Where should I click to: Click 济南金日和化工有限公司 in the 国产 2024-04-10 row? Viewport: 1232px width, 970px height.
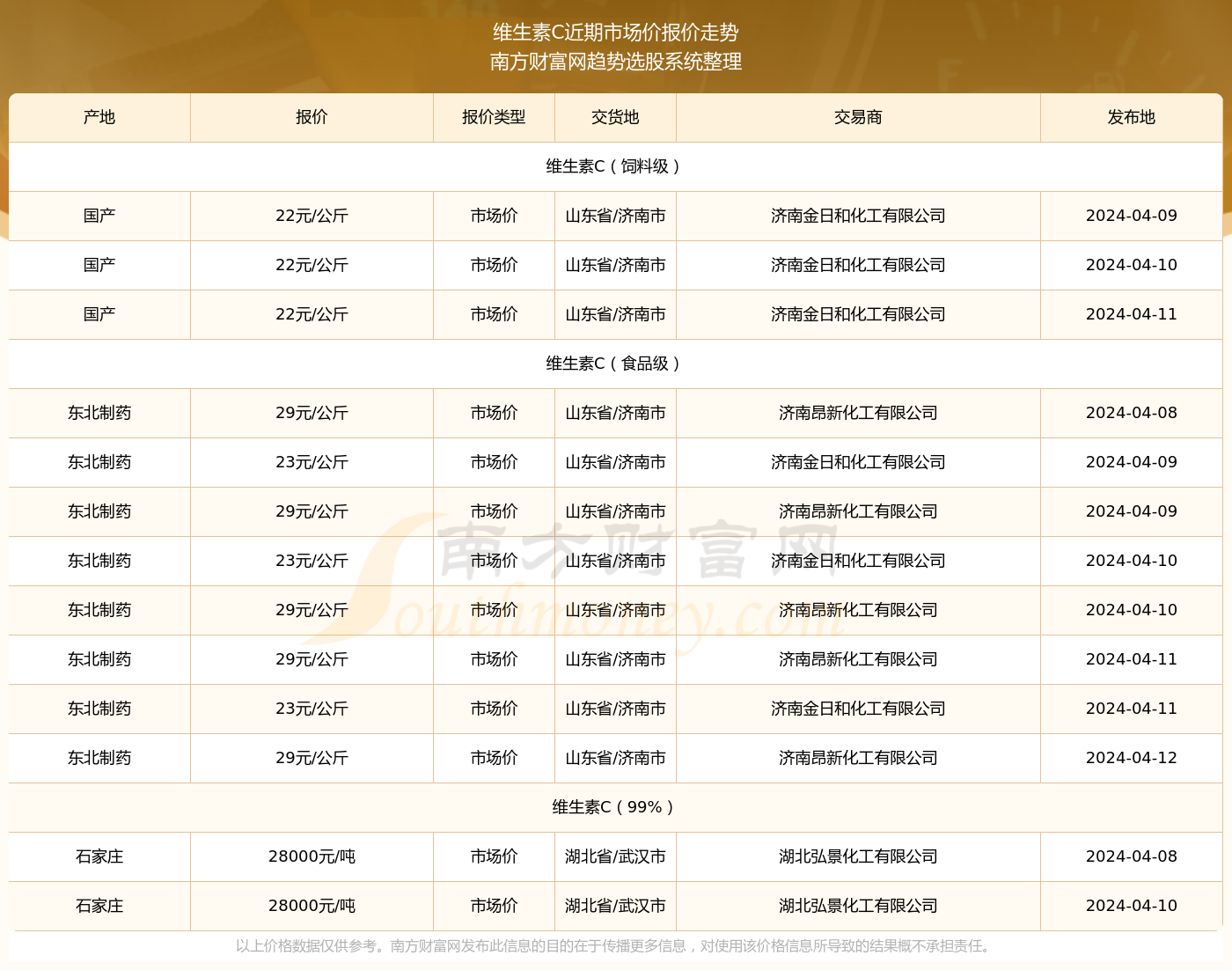point(858,265)
